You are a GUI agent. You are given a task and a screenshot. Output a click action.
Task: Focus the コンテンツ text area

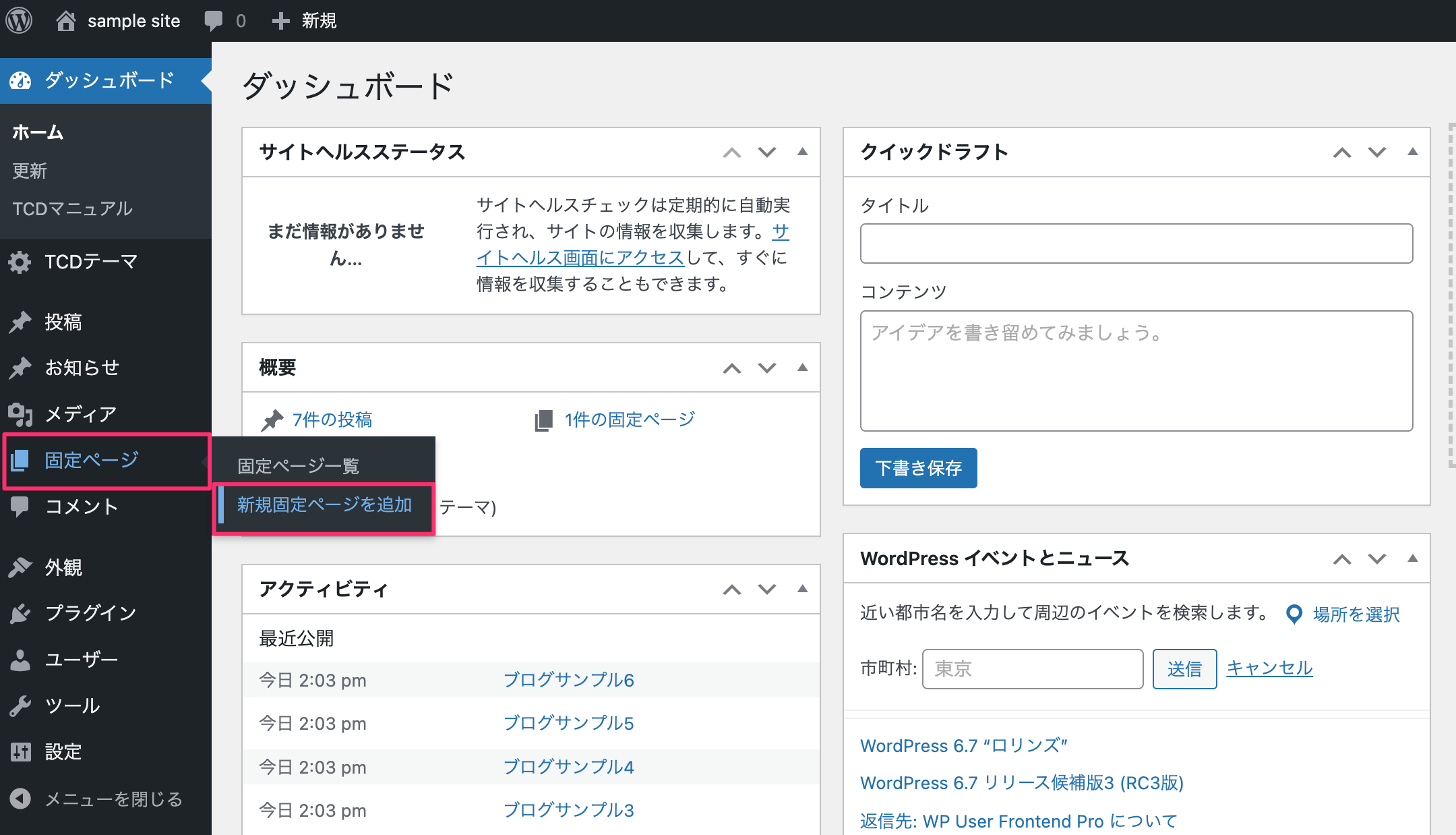(1136, 371)
